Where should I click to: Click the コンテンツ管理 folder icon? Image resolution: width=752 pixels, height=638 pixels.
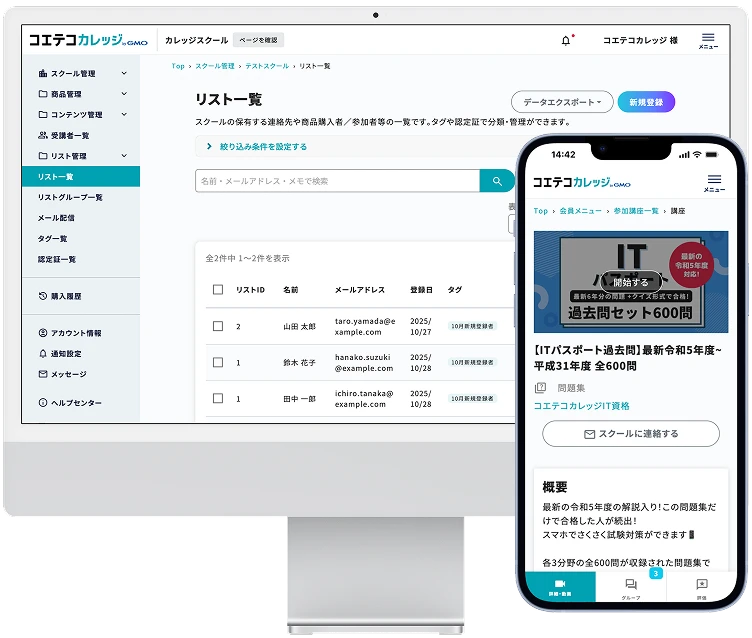(43, 115)
